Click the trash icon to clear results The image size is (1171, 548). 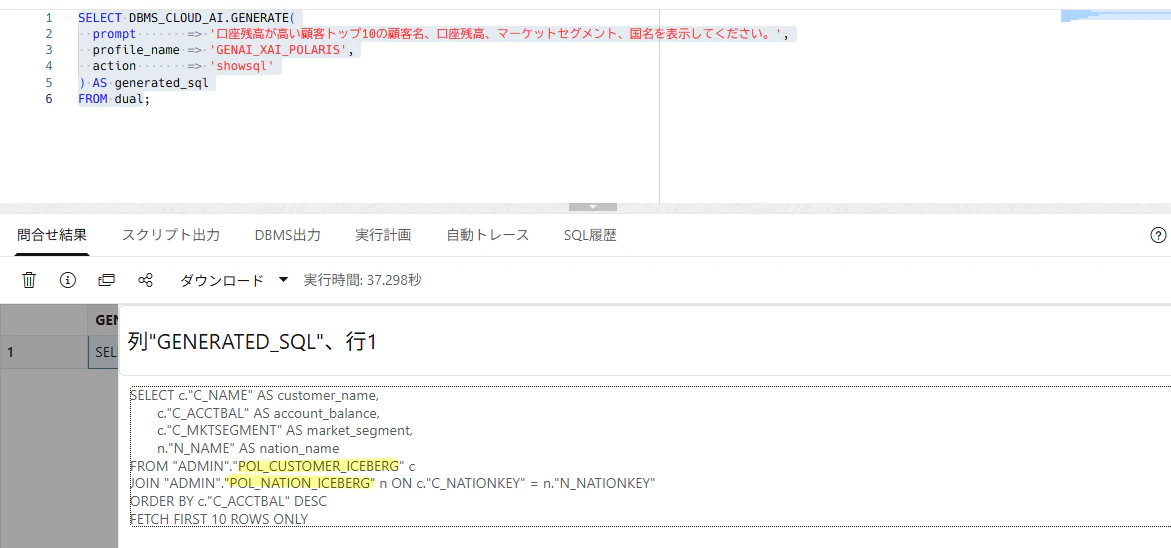(29, 281)
